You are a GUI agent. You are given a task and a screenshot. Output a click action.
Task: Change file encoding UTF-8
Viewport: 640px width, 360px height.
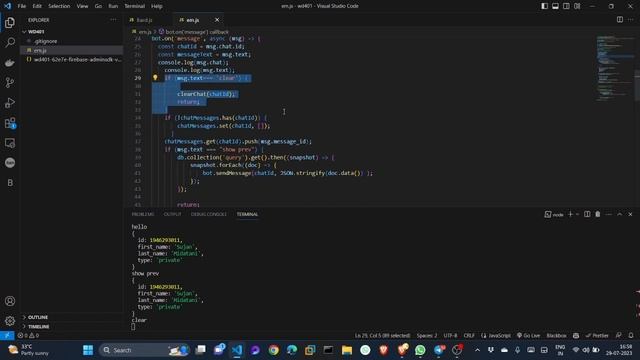coord(450,336)
